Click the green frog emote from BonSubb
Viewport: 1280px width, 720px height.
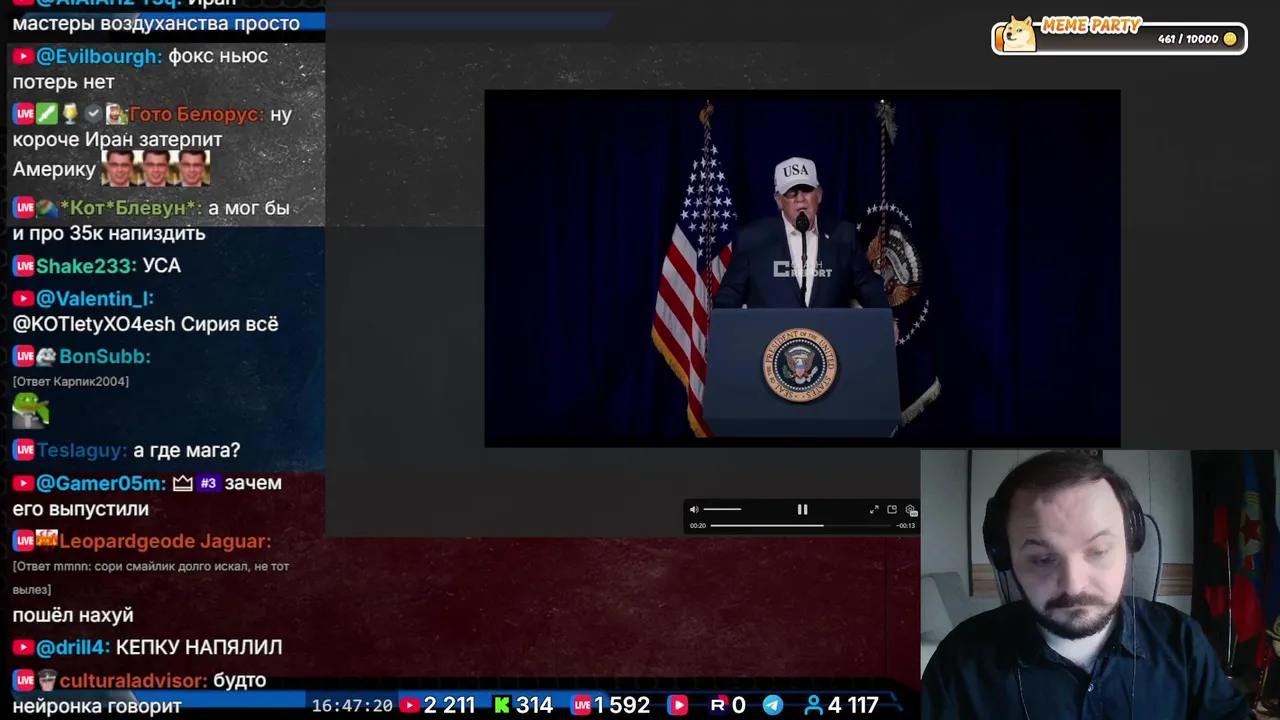click(30, 410)
